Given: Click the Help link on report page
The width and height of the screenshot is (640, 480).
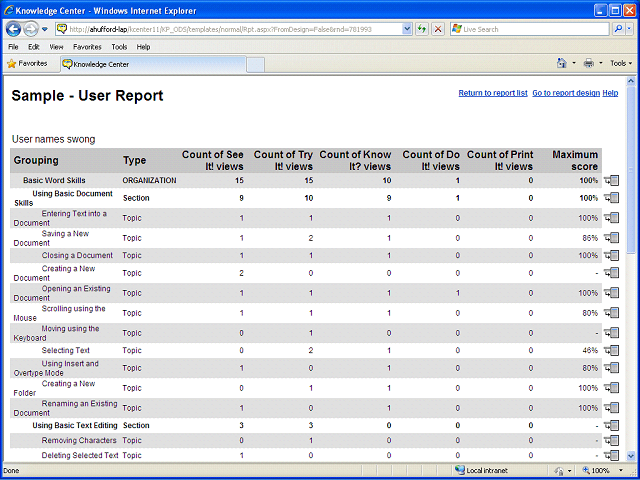Looking at the screenshot, I should [610, 93].
